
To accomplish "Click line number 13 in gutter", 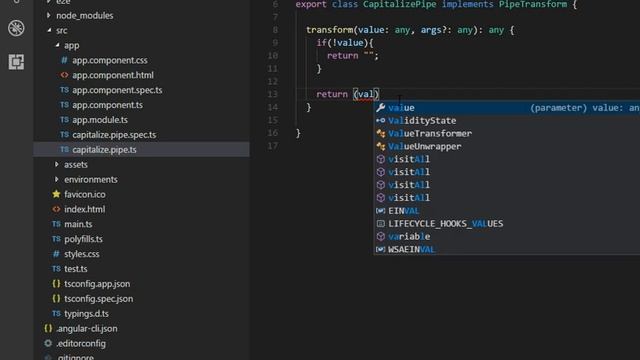I will pyautogui.click(x=273, y=94).
